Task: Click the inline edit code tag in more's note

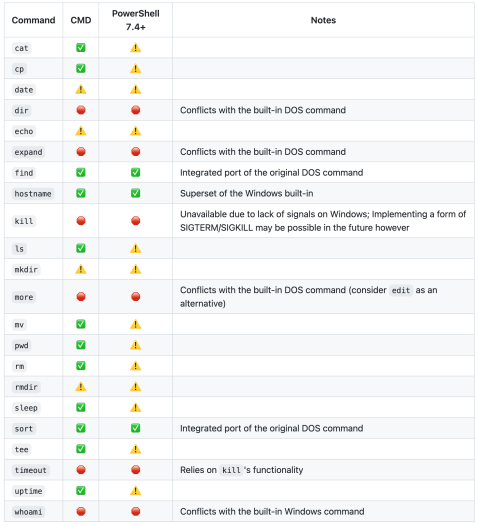Action: (401, 290)
